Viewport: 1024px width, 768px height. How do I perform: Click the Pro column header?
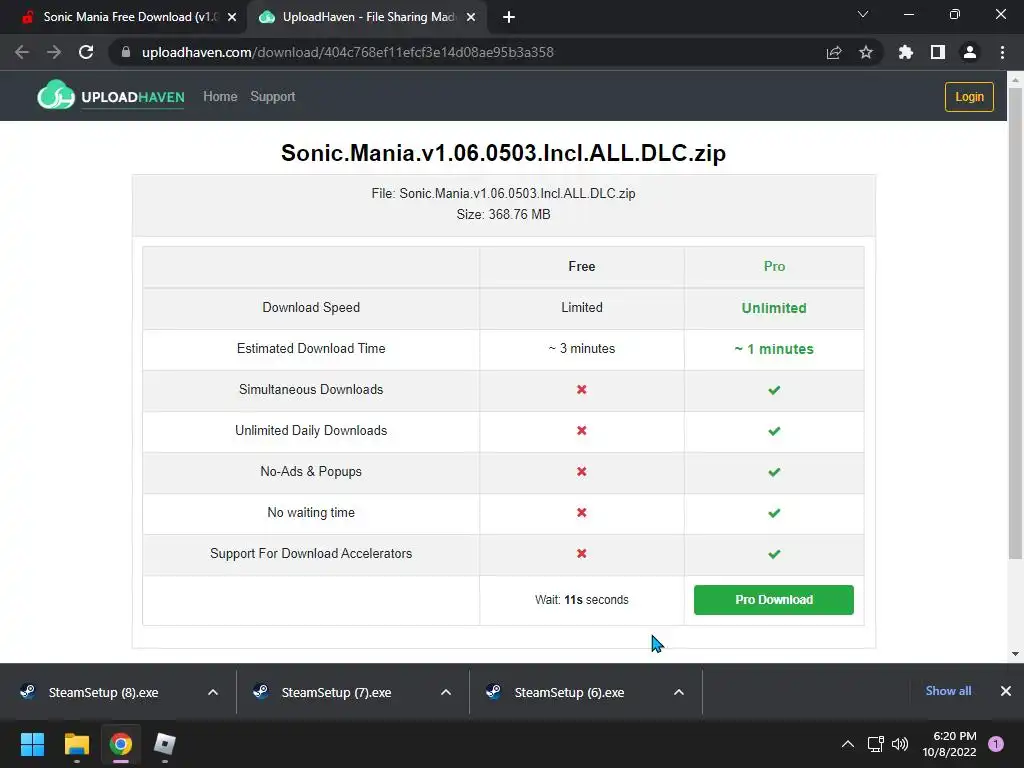pyautogui.click(x=775, y=266)
